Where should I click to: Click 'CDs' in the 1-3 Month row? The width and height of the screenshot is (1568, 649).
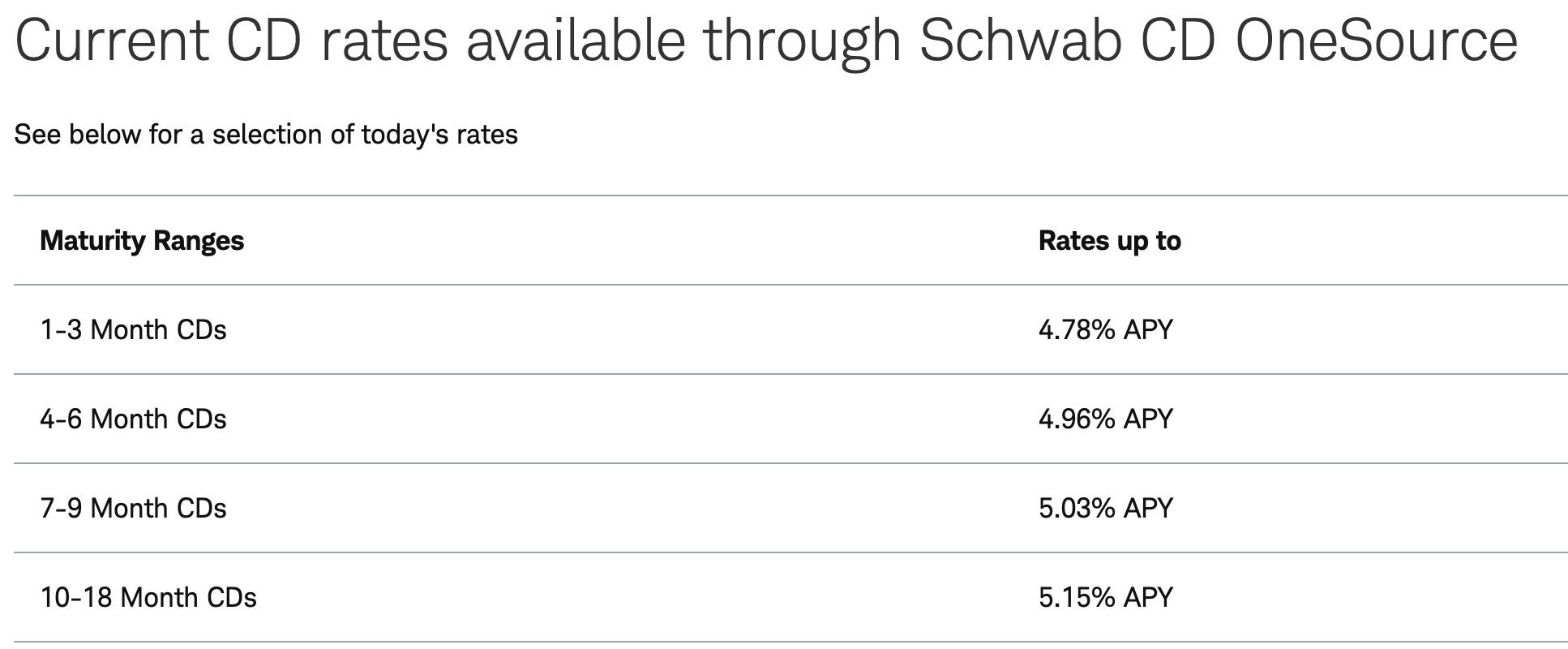[x=202, y=330]
